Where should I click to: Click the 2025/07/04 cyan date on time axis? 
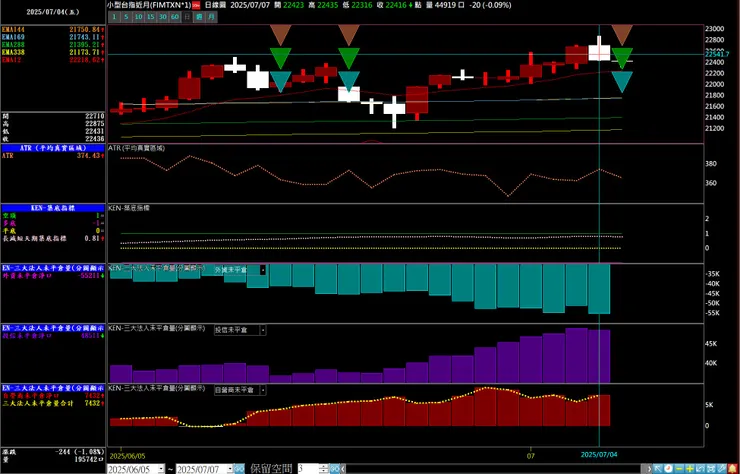(x=598, y=454)
